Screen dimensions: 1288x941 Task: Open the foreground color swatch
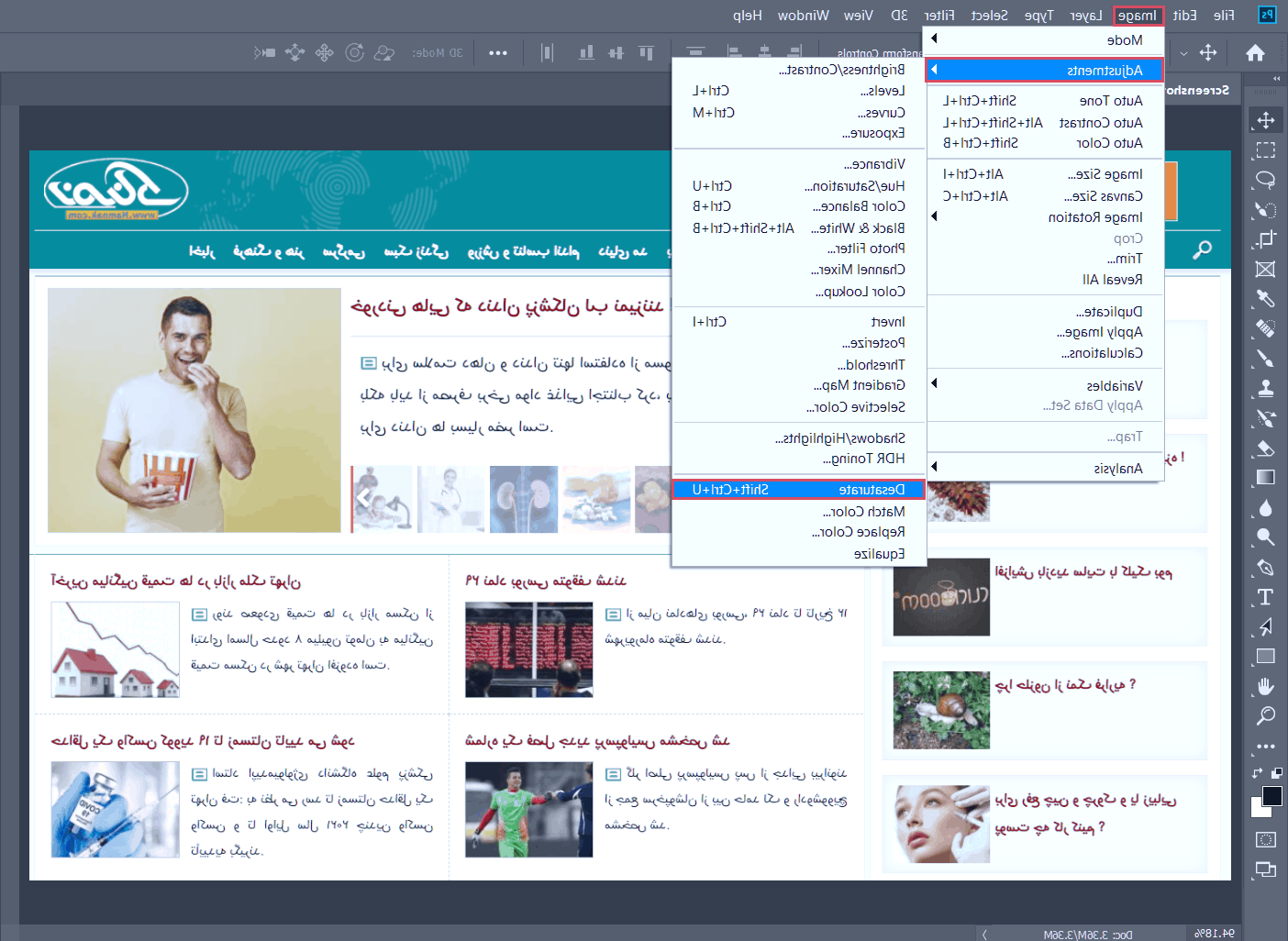pos(1271,795)
